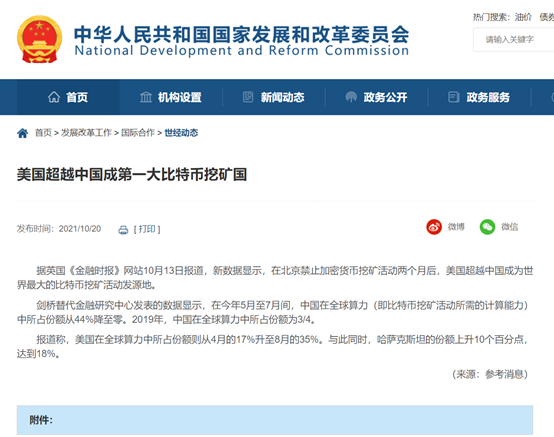Click the 微信 share label
This screenshot has width=554, height=437.
coord(509,227)
